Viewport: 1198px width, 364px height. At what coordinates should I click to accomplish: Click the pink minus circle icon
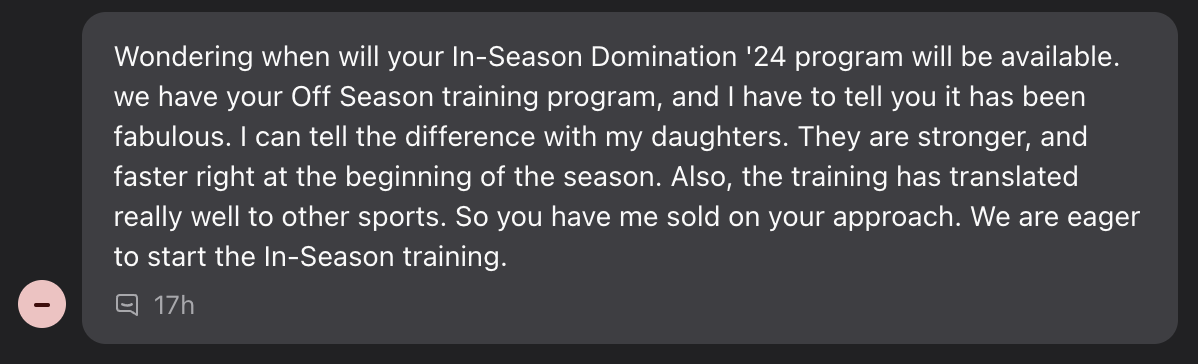click(x=42, y=304)
